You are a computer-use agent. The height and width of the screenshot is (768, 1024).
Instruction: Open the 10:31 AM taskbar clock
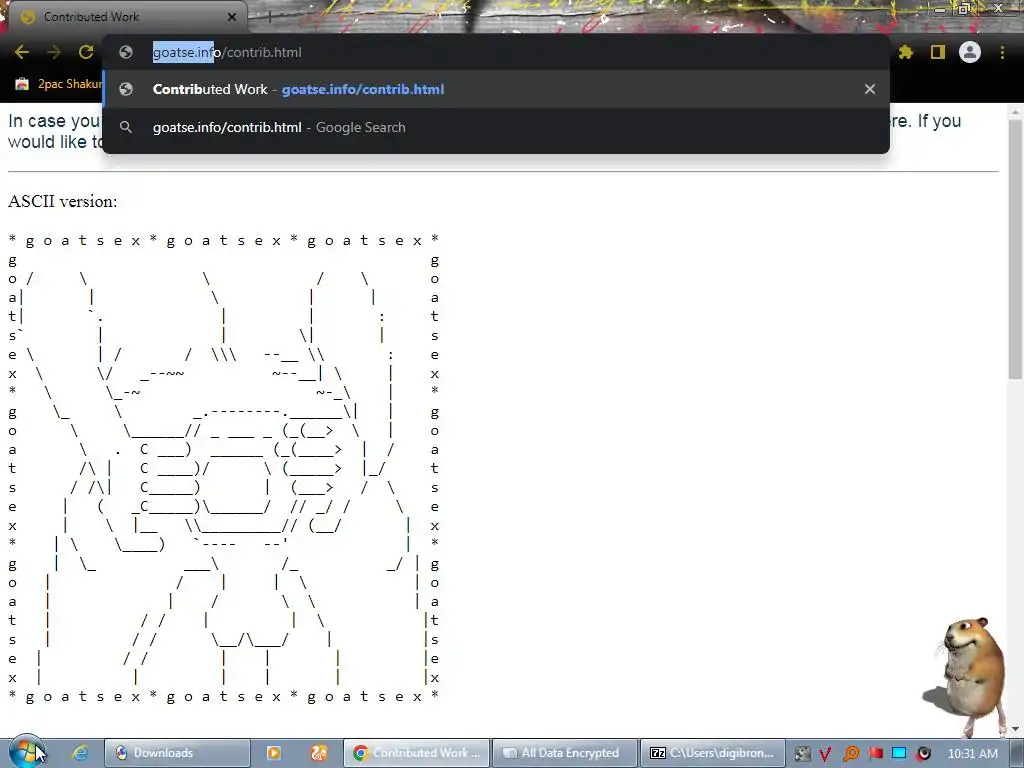[x=972, y=754]
